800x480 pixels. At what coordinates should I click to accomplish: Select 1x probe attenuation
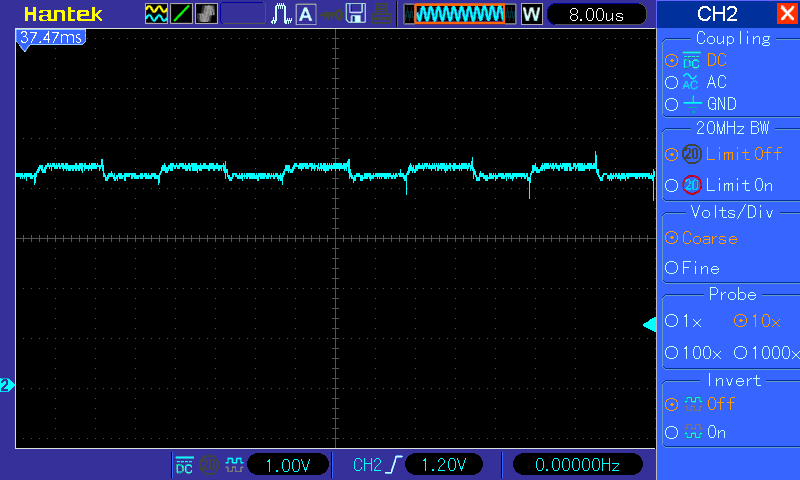[684, 321]
